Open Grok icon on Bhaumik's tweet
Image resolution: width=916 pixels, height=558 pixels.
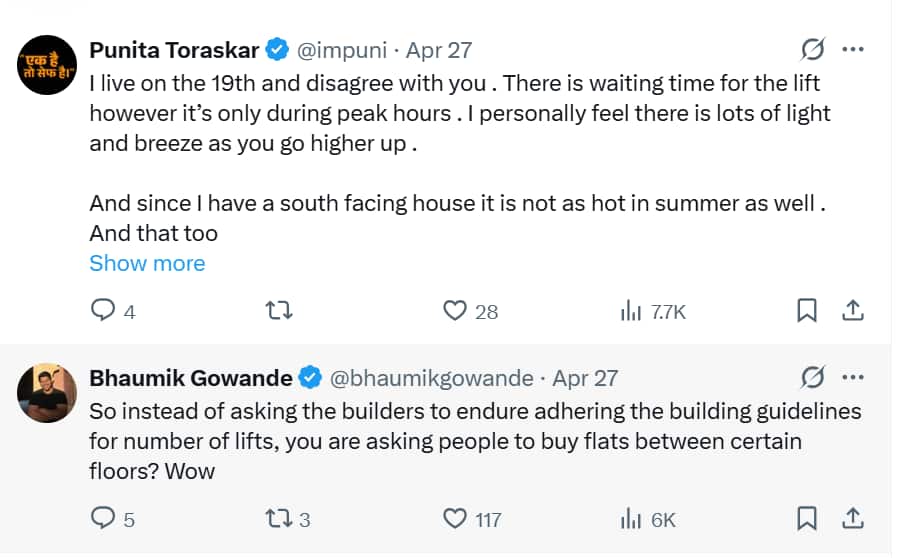pyautogui.click(x=812, y=378)
